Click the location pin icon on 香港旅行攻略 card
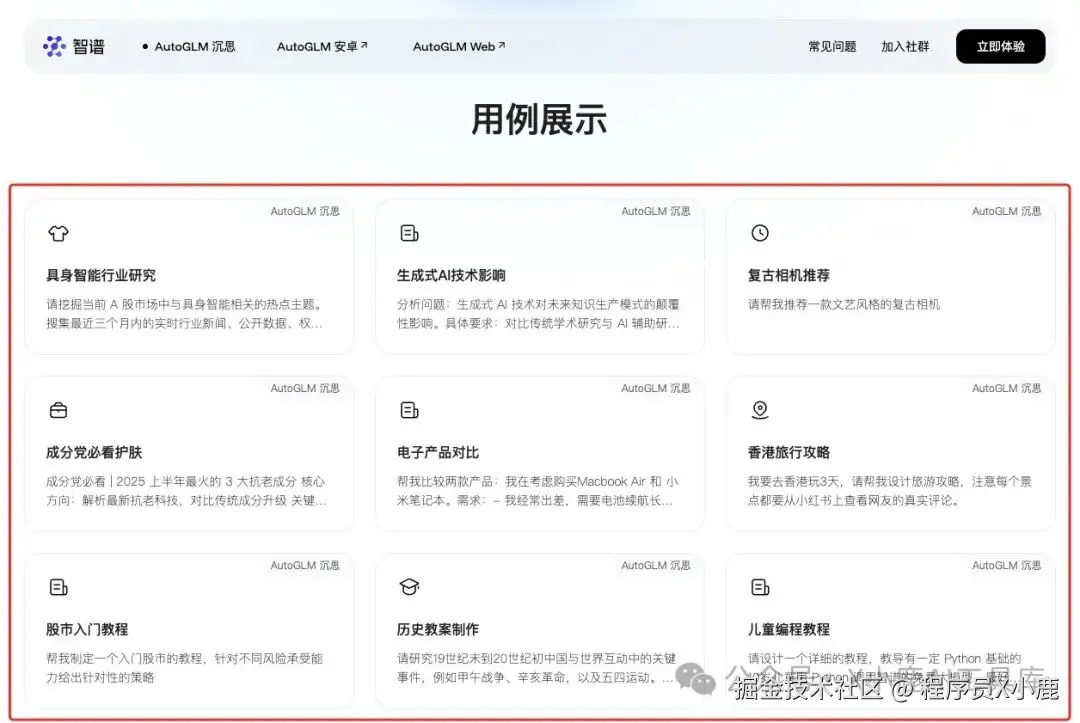This screenshot has height=723, width=1080. tap(759, 409)
